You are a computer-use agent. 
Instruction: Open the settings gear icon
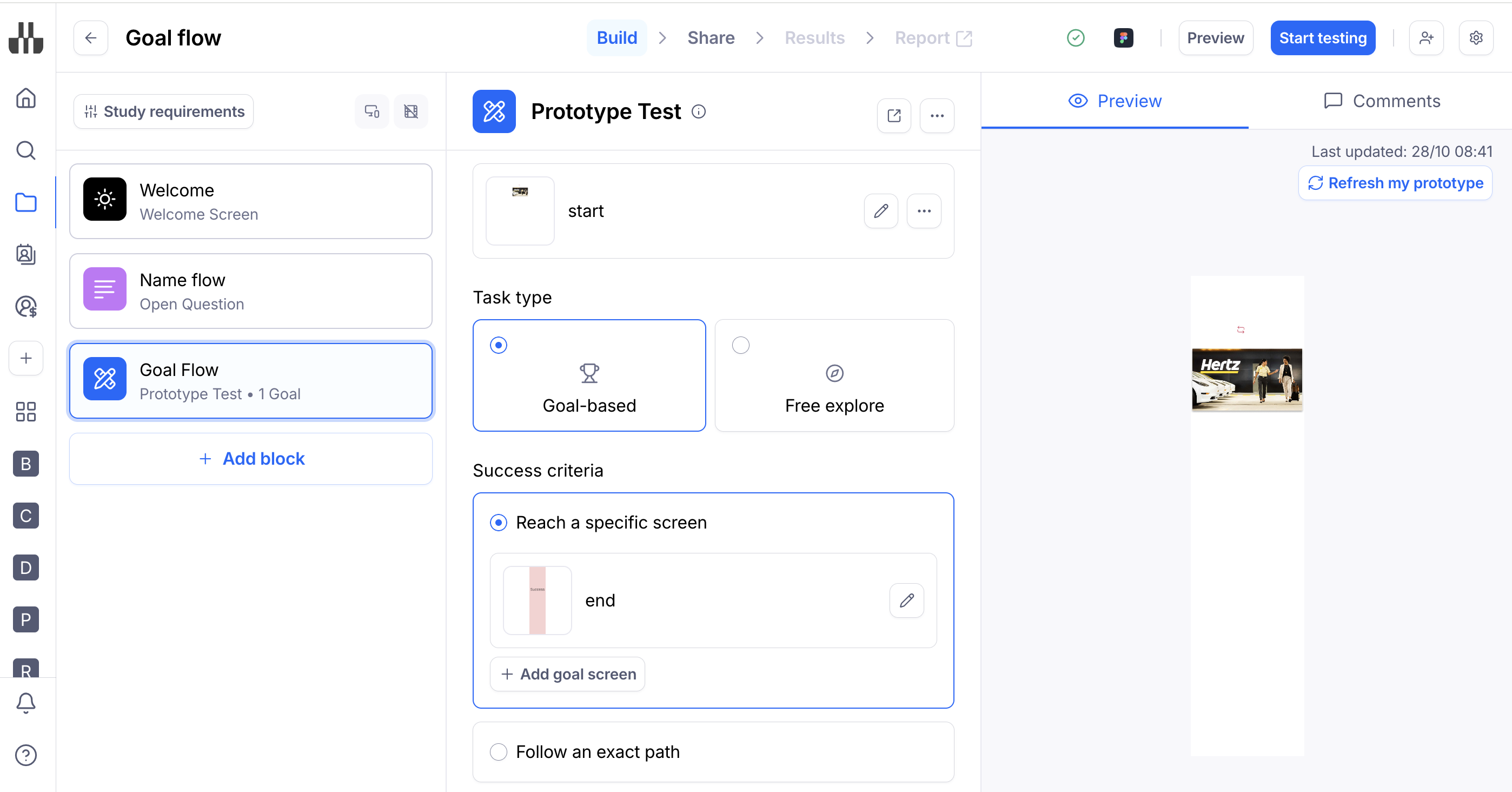pyautogui.click(x=1476, y=38)
